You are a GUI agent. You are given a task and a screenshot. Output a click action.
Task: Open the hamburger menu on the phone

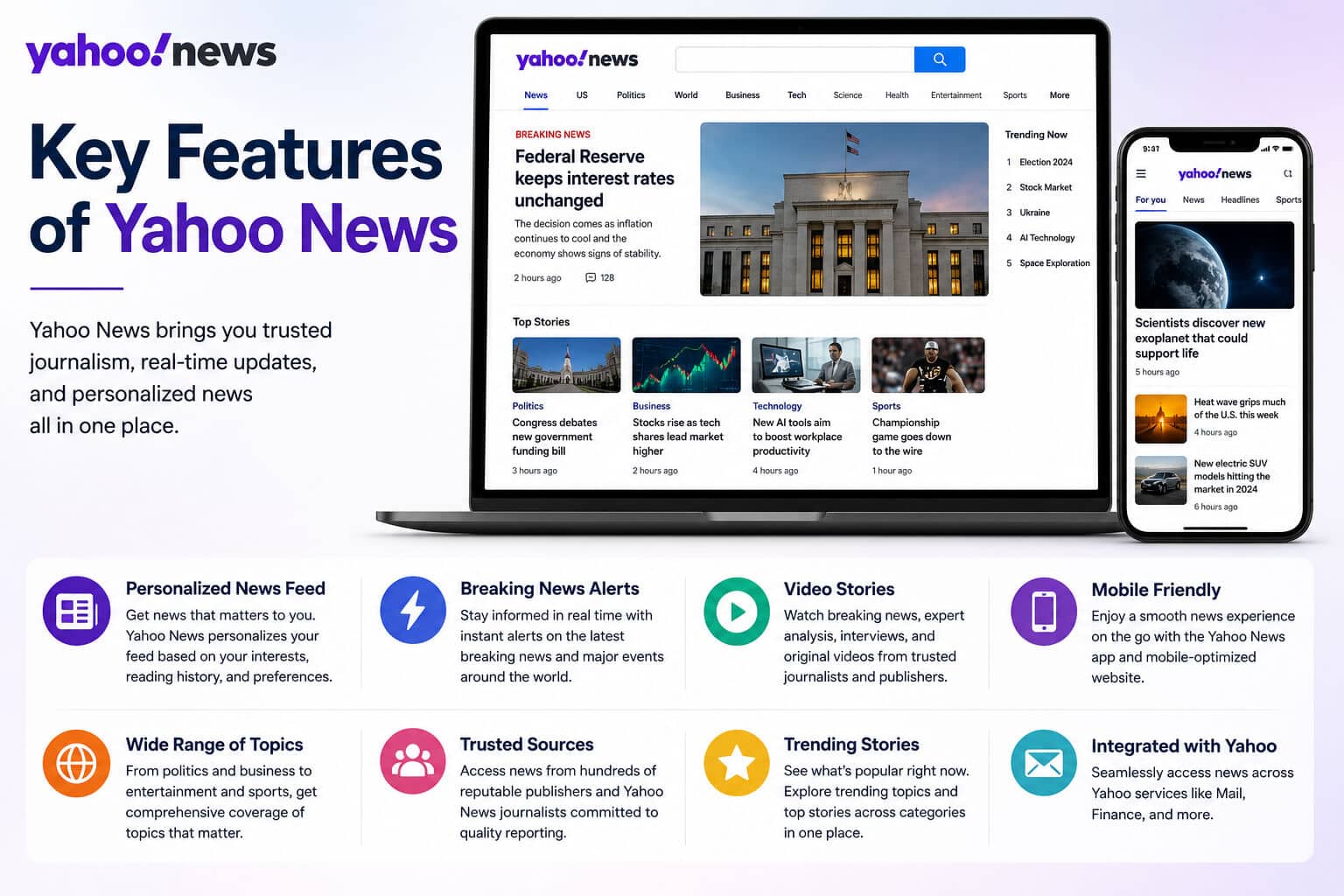(1141, 173)
